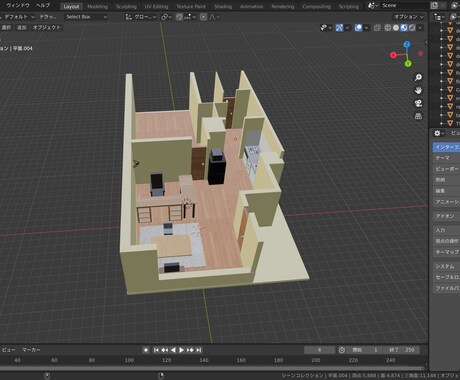This screenshot has width=460, height=380.
Task: Open the アドオン preferences section
Action: (x=446, y=216)
